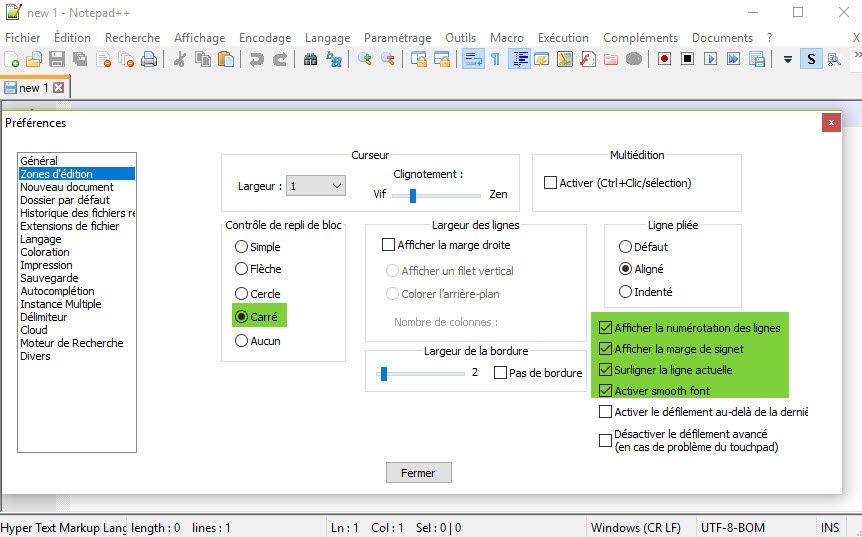862x537 pixels.
Task: Close the Préférences dialog red X
Action: pyautogui.click(x=831, y=123)
